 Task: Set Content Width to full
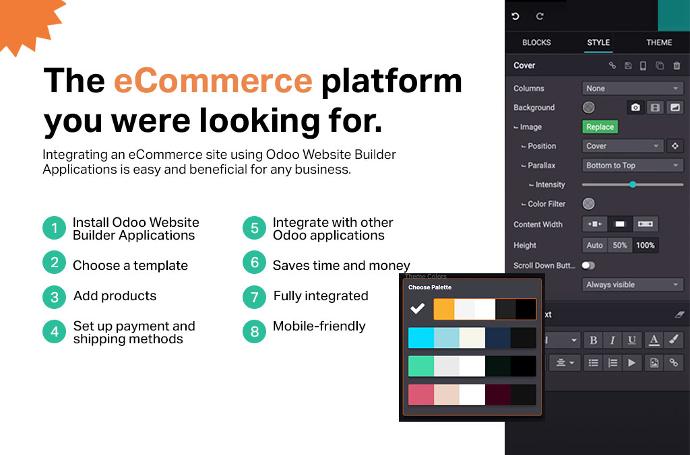click(645, 224)
